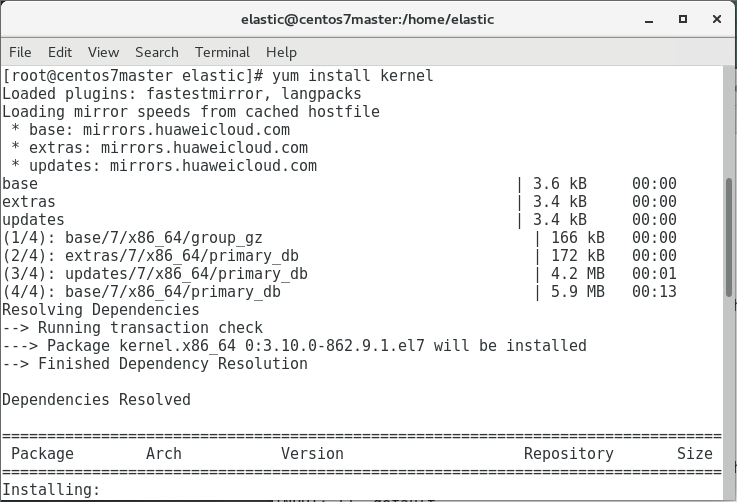Screen dimensions: 737x502
Task: Open the Search menu
Action: pyautogui.click(x=157, y=52)
